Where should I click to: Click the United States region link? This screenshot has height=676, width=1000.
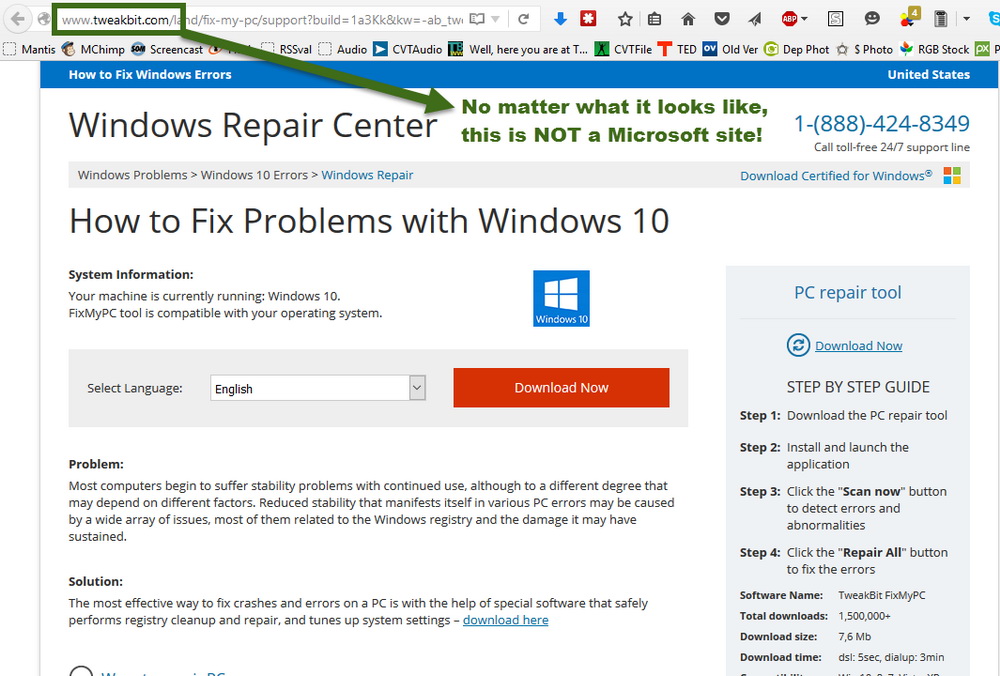[x=929, y=75]
